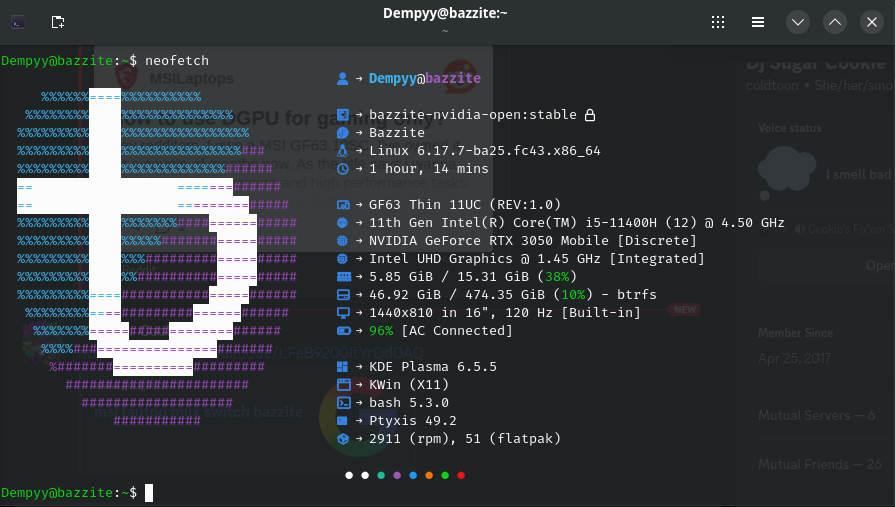Click the NVIDIA GeForce RTX 3050 Mobile text
This screenshot has width=895, height=507.
click(x=489, y=240)
